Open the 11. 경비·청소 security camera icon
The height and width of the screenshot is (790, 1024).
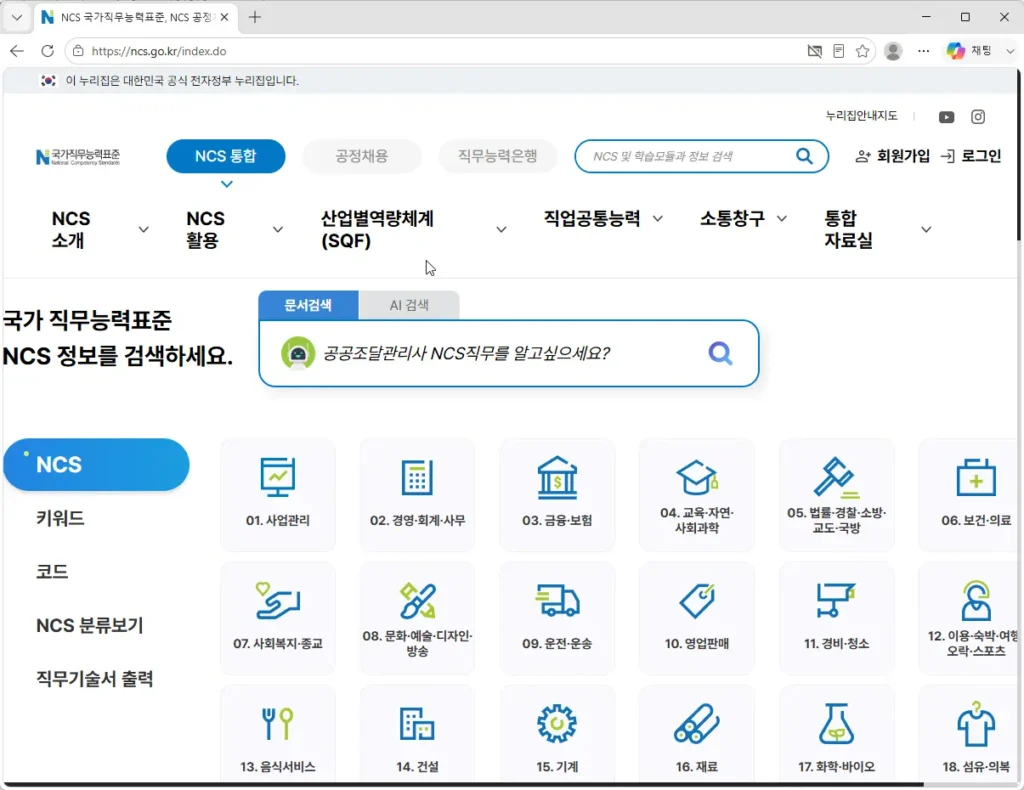836,601
